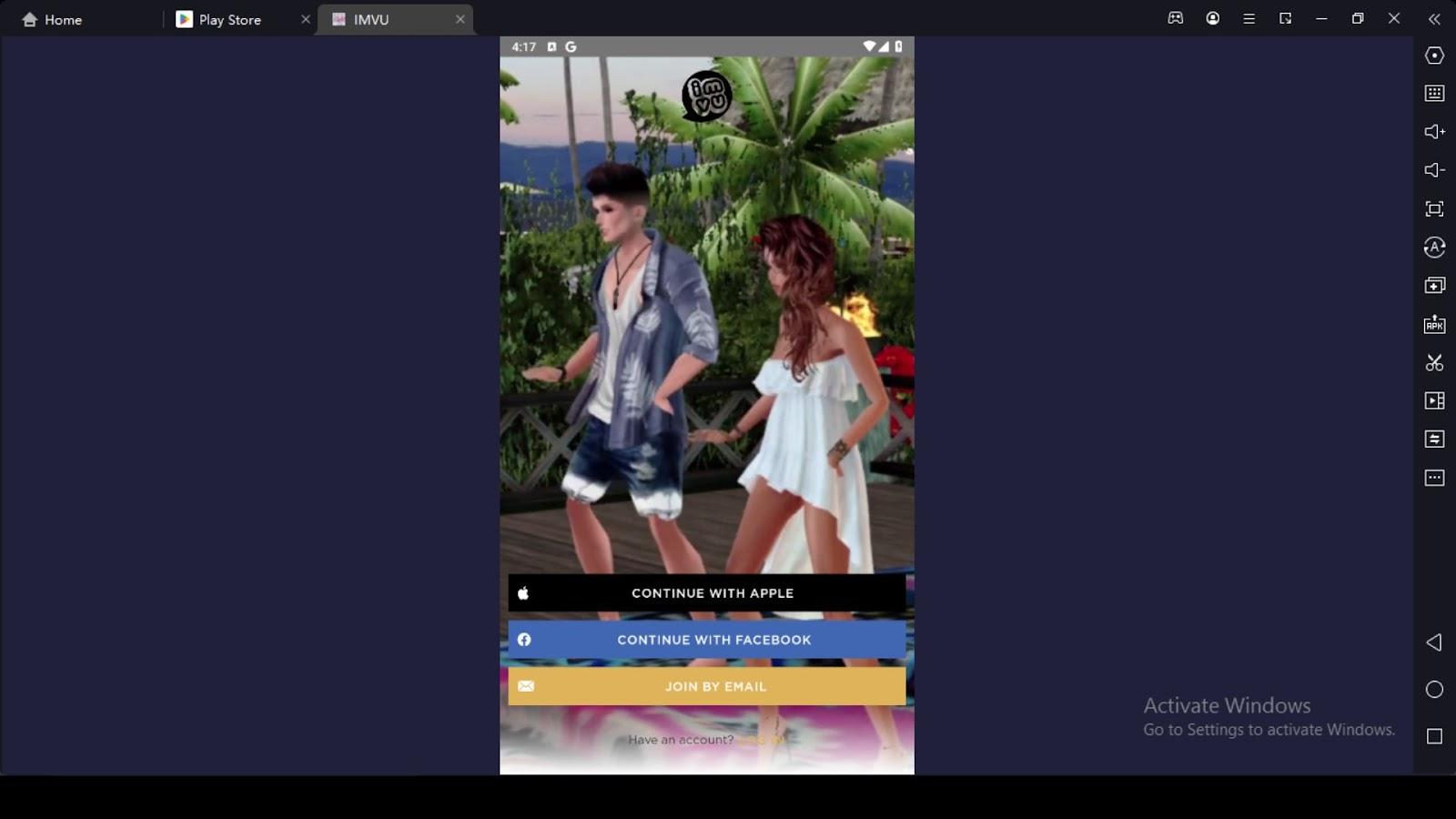Viewport: 1456px width, 819px height.
Task: Tap the Log In link after Have an account
Action: click(x=760, y=740)
